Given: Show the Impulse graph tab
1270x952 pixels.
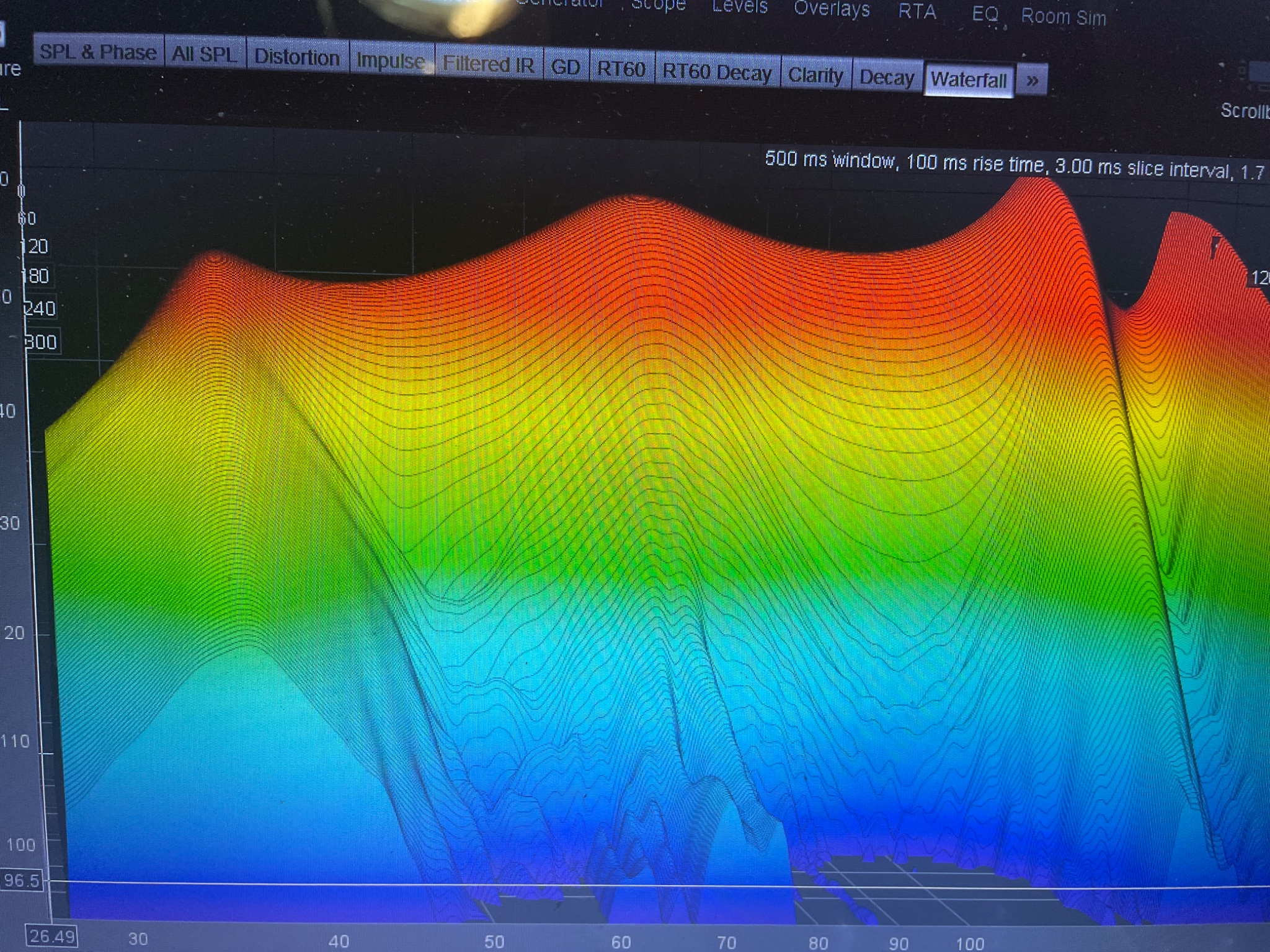Looking at the screenshot, I should click(391, 61).
